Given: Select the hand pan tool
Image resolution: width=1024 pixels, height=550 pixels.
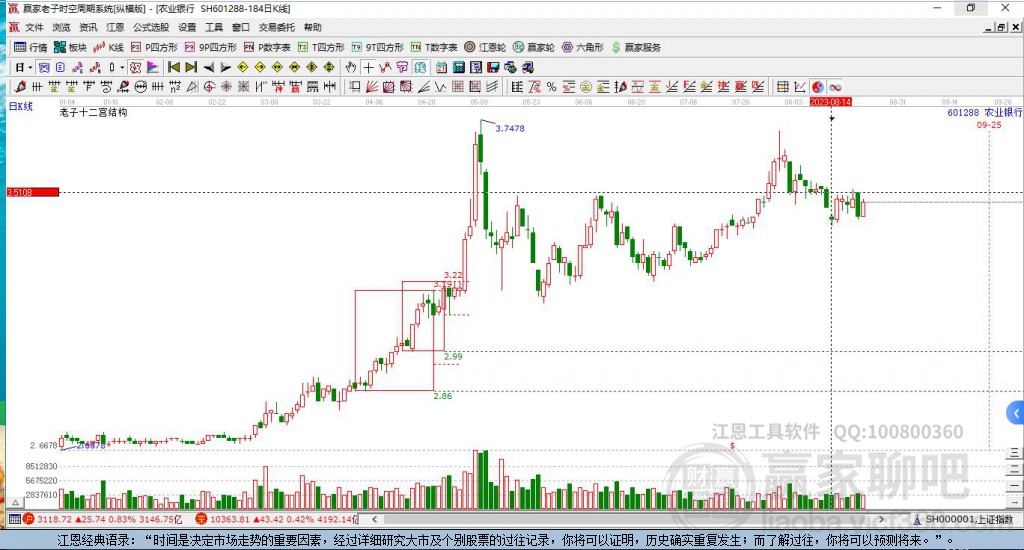Looking at the screenshot, I should click(x=351, y=67).
